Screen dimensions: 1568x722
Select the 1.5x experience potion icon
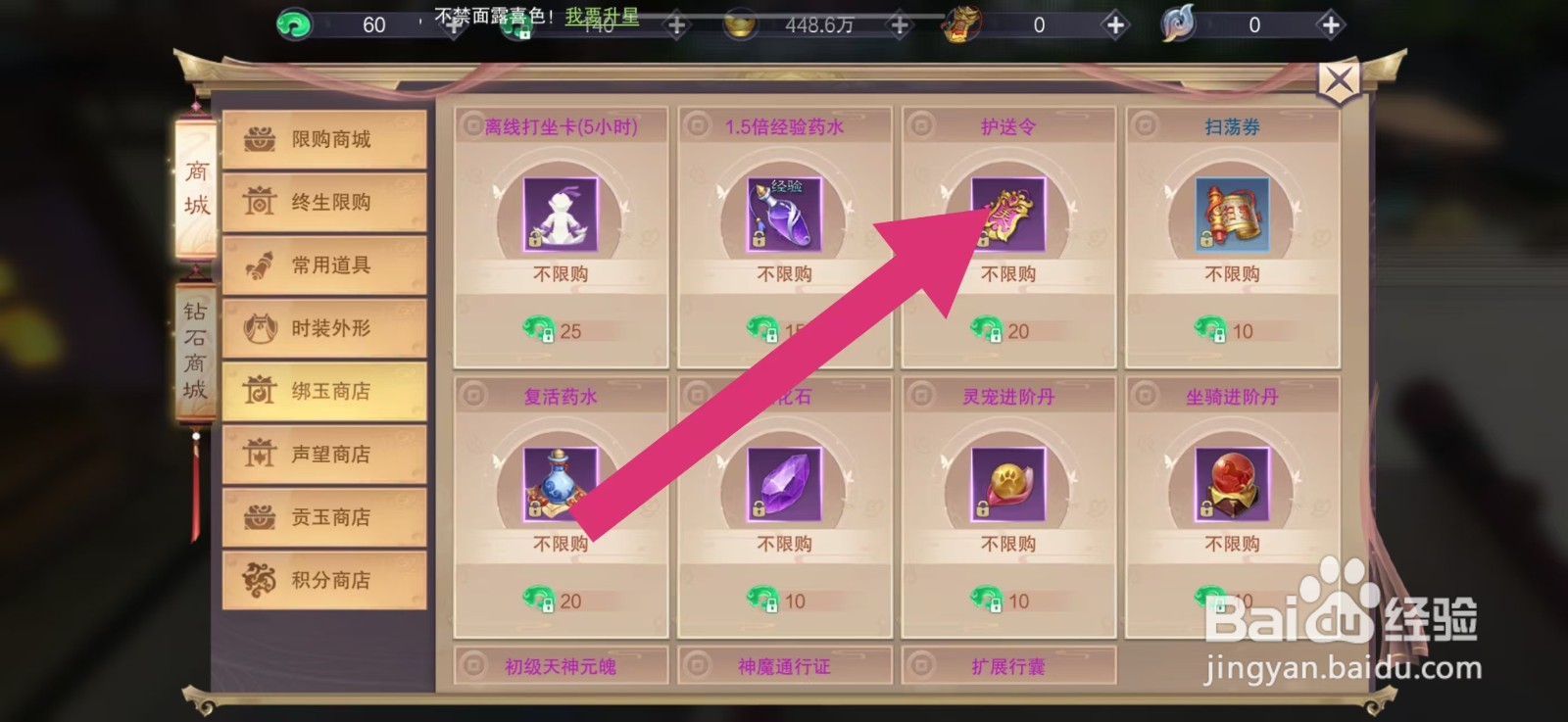(x=784, y=214)
